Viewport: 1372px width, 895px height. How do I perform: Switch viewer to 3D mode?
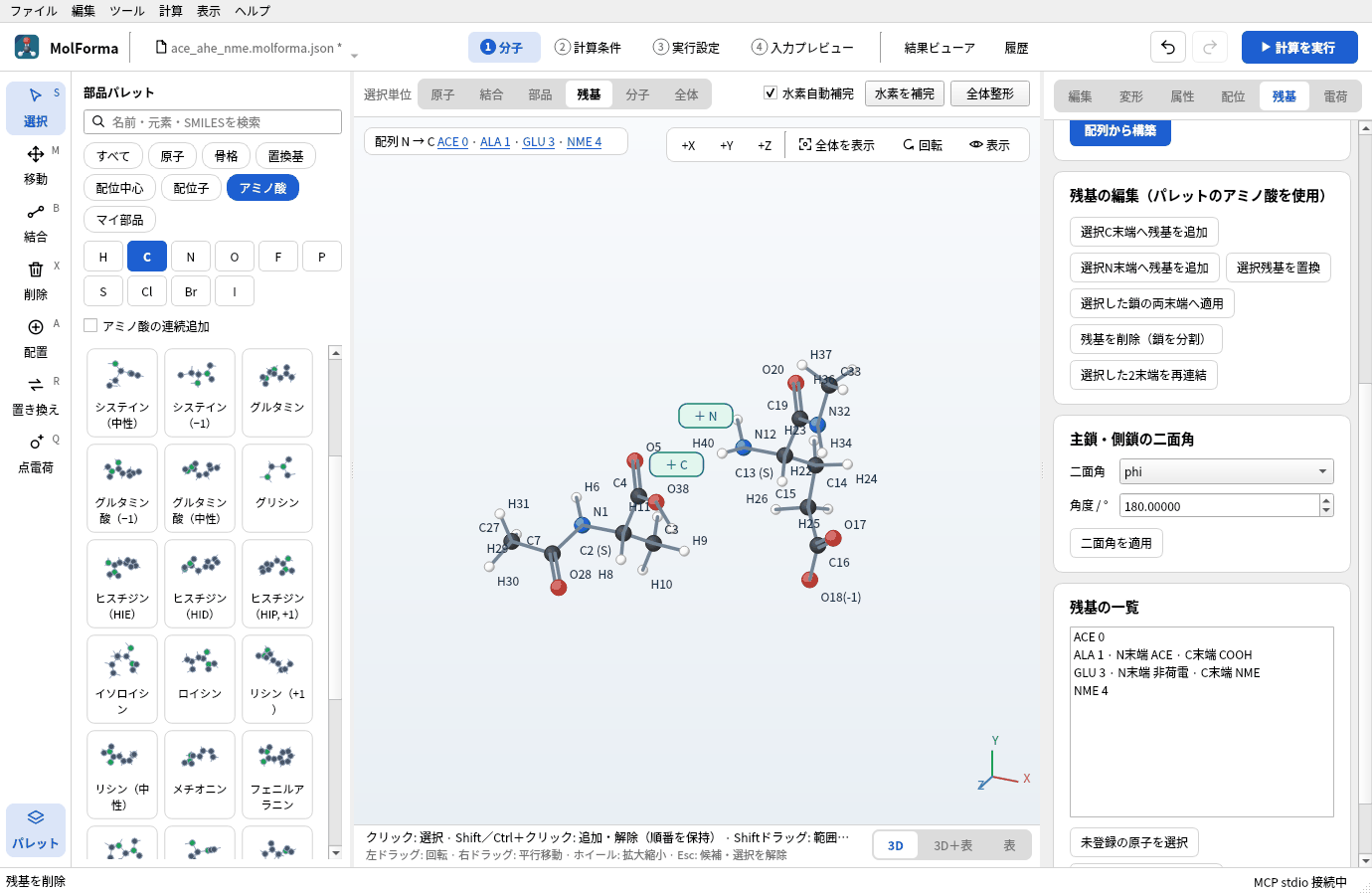click(x=896, y=845)
